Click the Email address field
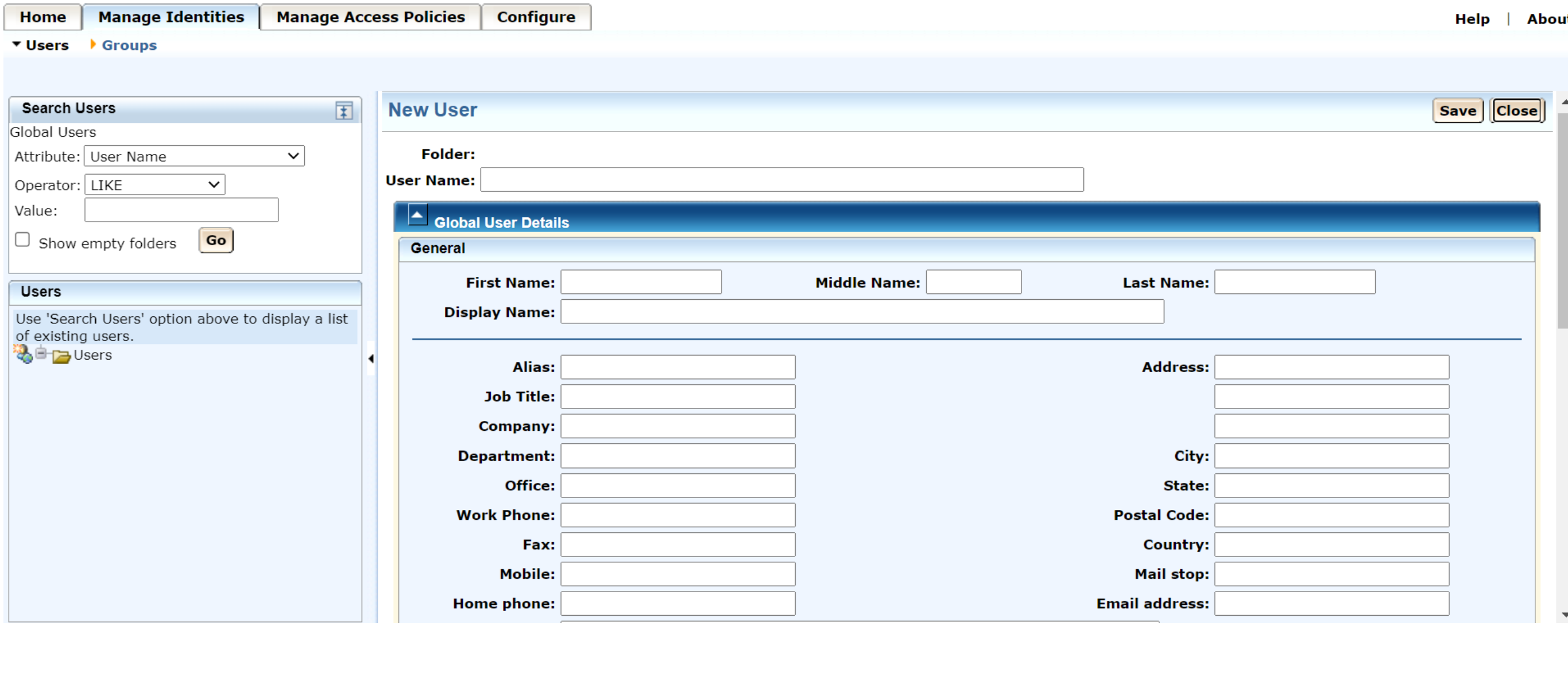Screen dimensions: 1568x676 1331,604
